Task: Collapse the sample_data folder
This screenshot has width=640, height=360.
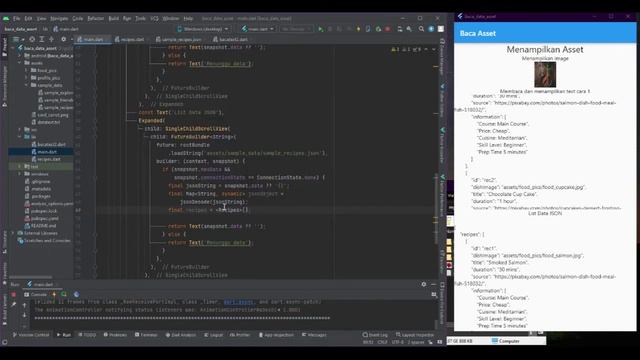Action: (x=27, y=85)
